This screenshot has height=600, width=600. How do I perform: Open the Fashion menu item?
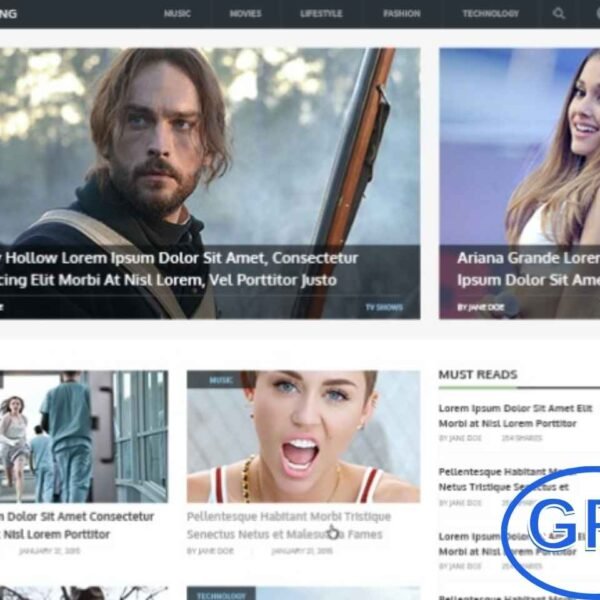(x=402, y=13)
